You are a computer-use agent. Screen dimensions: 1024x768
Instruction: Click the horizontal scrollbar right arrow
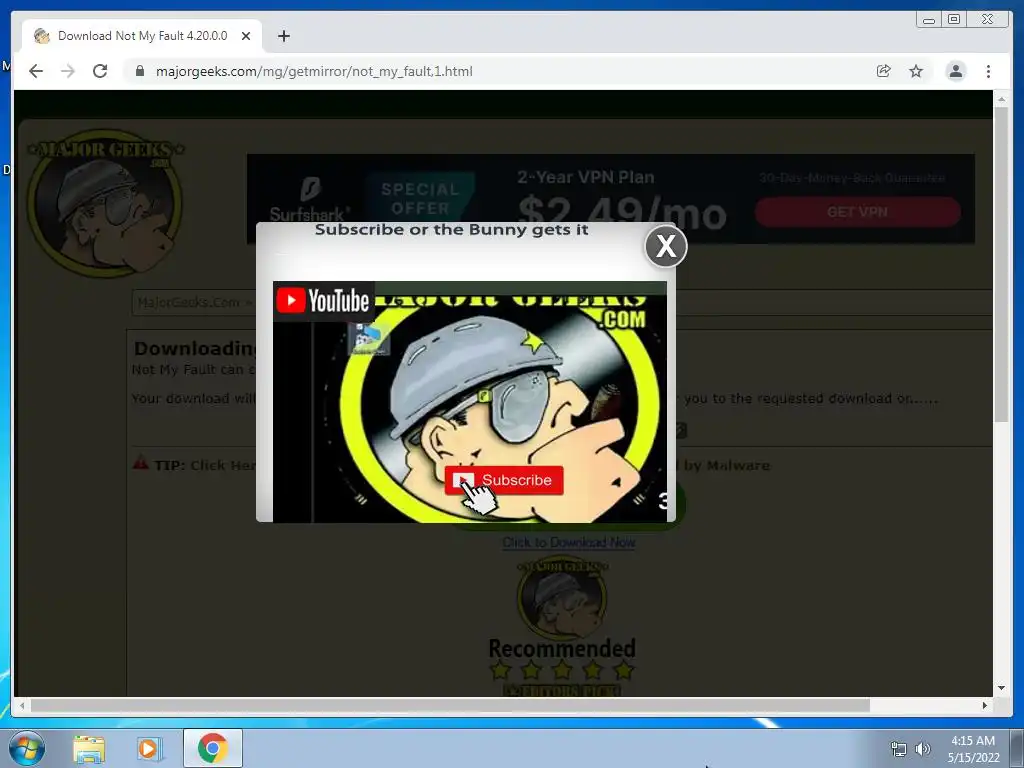pos(985,705)
